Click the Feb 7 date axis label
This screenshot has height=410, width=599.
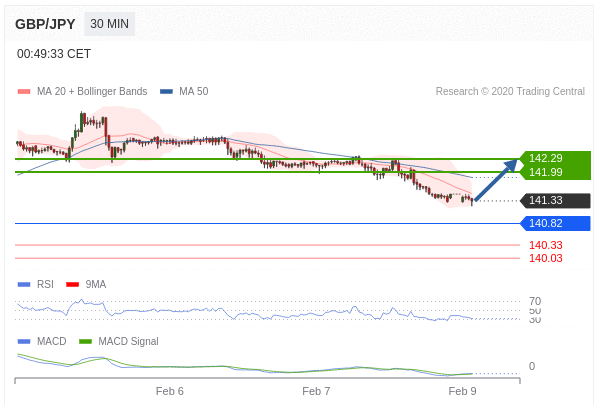click(x=316, y=391)
